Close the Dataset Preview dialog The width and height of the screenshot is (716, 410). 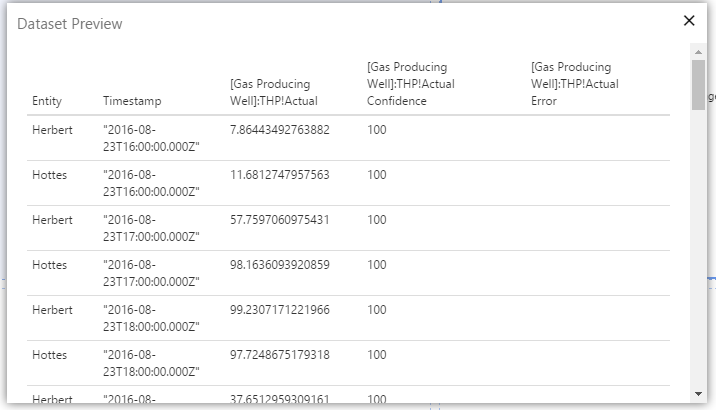click(689, 20)
